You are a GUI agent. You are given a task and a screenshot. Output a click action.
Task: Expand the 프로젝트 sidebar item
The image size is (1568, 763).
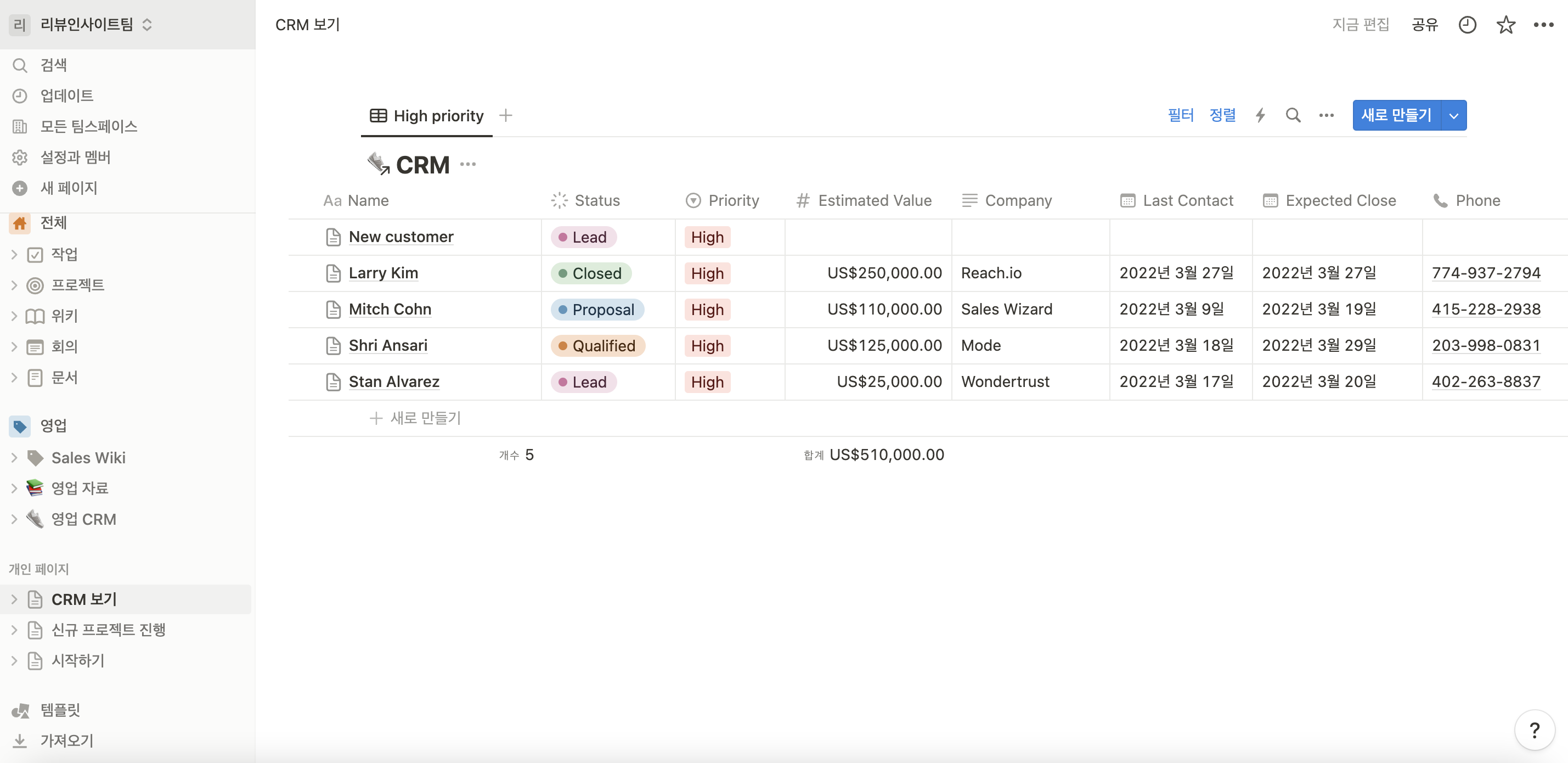pyautogui.click(x=14, y=285)
